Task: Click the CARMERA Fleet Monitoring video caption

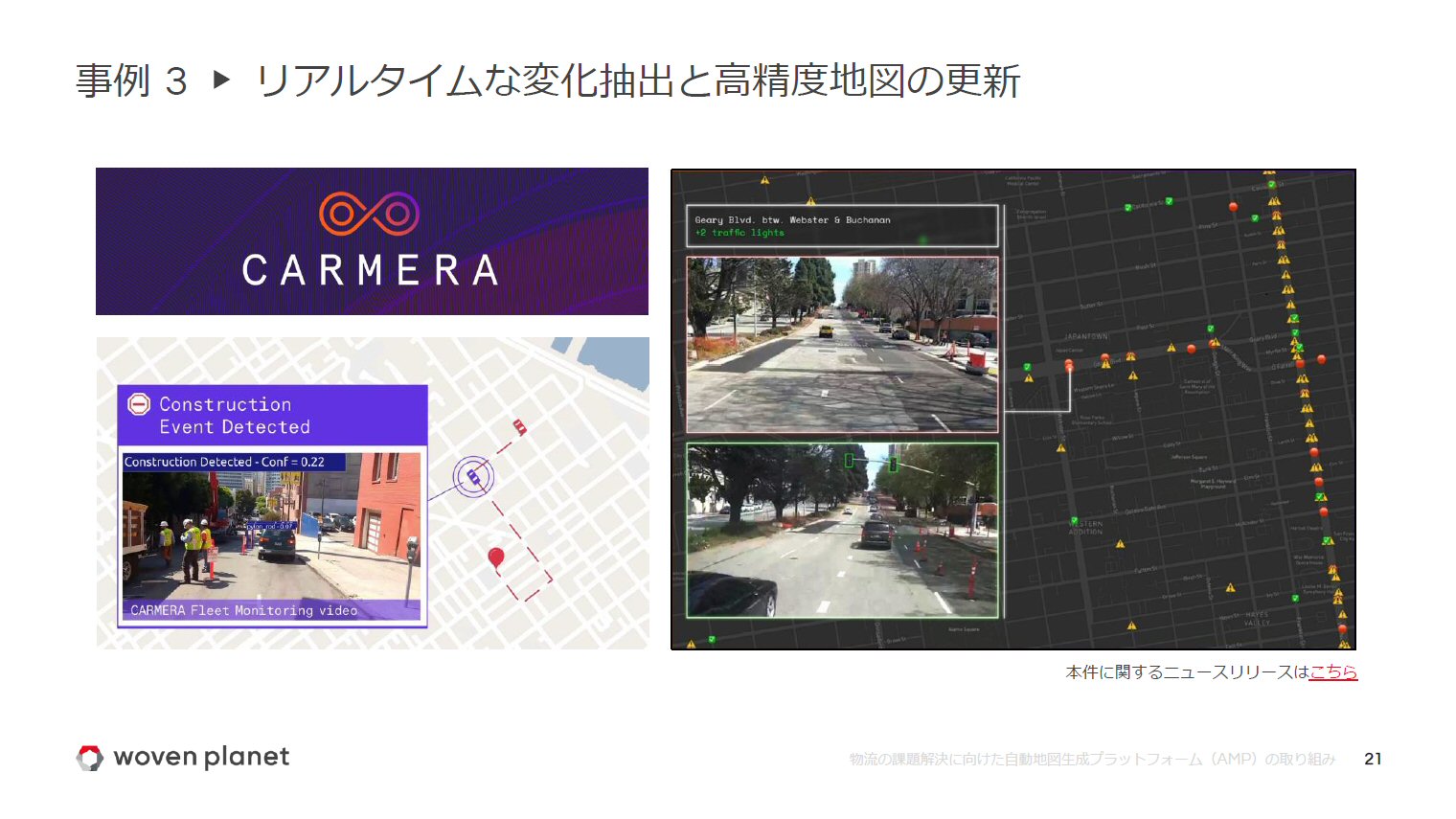Action: (244, 610)
